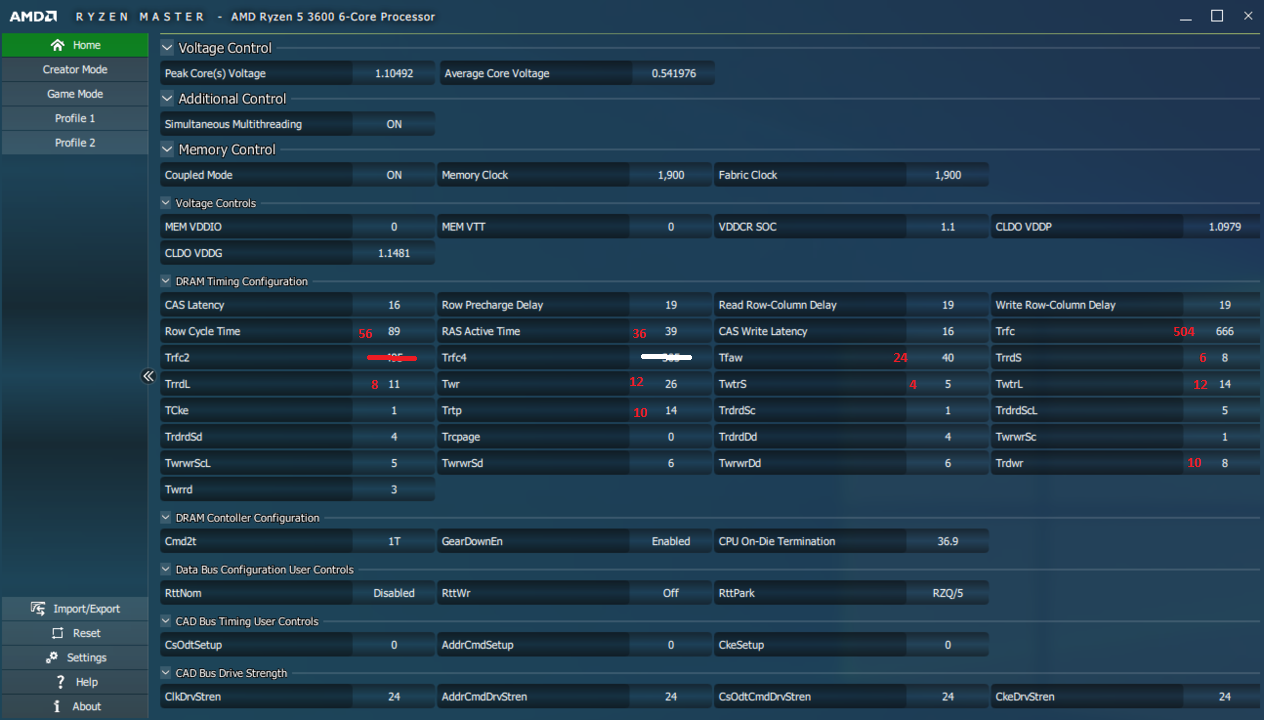The image size is (1264, 720).
Task: Collapse the CAD Bus Drive Strength subsection
Action: (x=166, y=674)
